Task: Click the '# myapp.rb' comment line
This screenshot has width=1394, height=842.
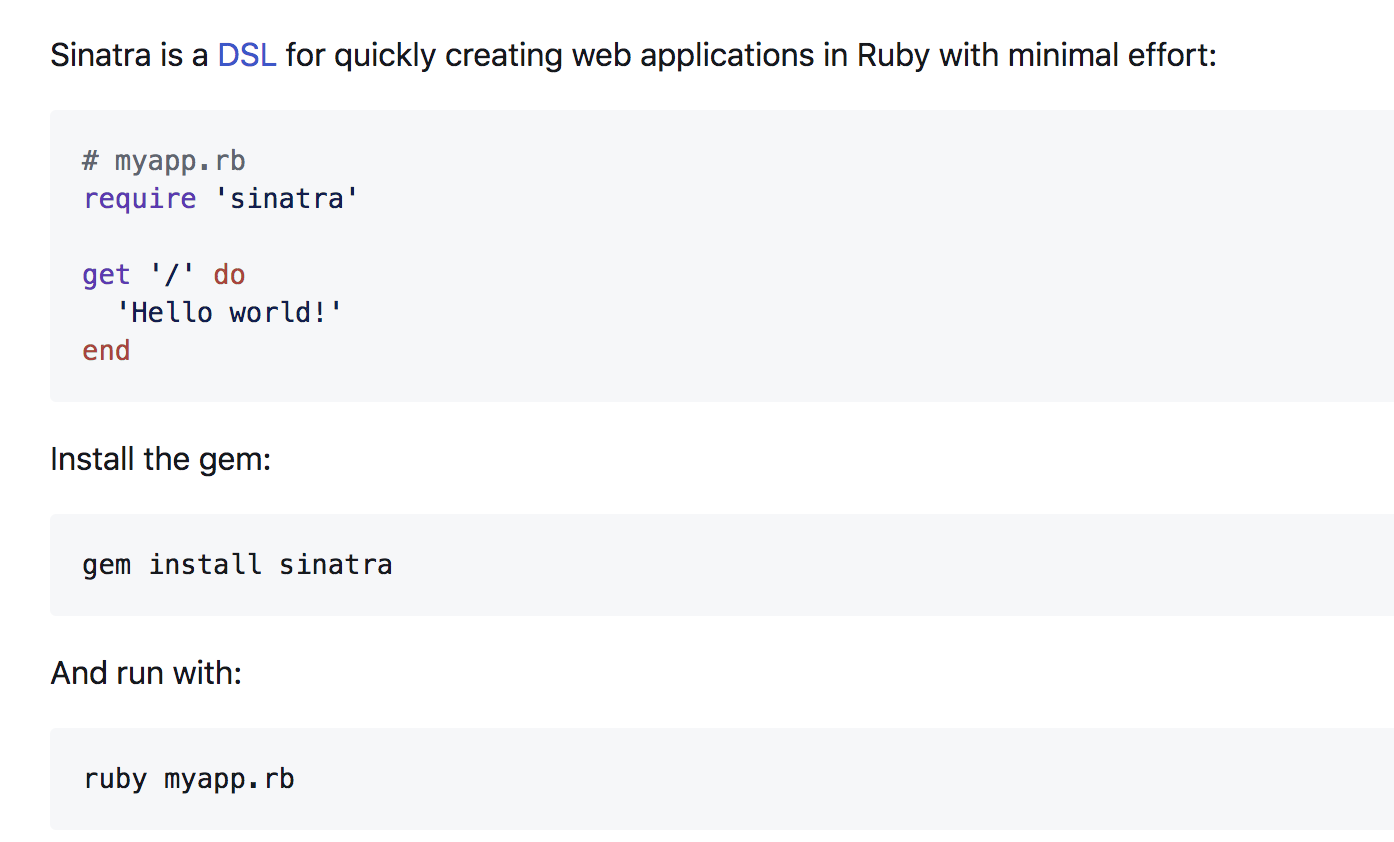Action: [164, 160]
